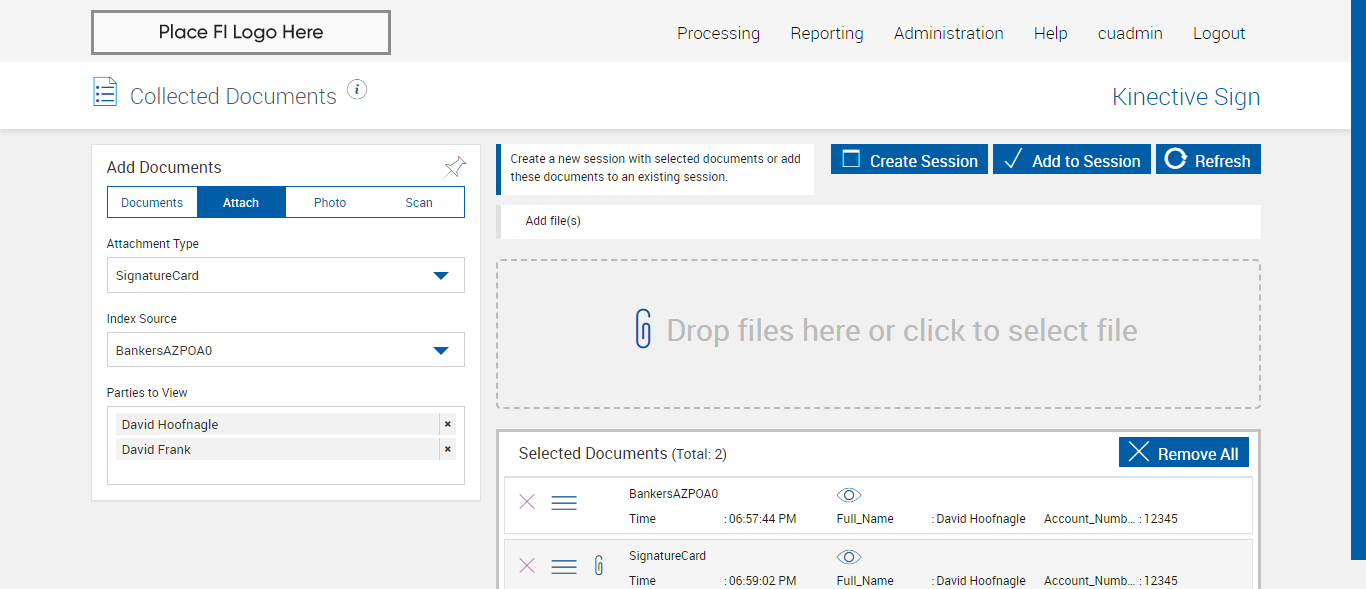Remove David Hoofnagle from Parties to View

(447, 424)
